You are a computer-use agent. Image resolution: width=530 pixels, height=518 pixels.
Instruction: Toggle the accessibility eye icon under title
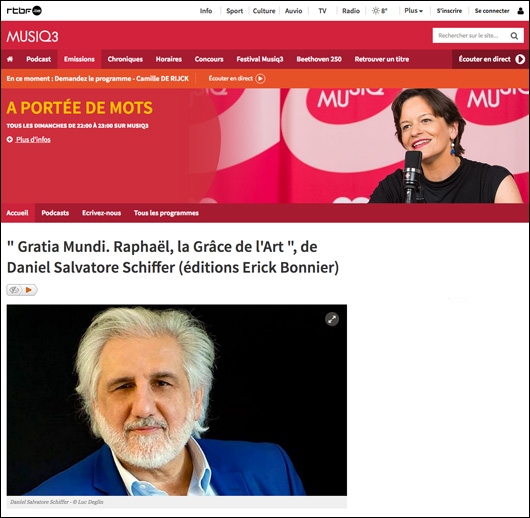pos(14,290)
